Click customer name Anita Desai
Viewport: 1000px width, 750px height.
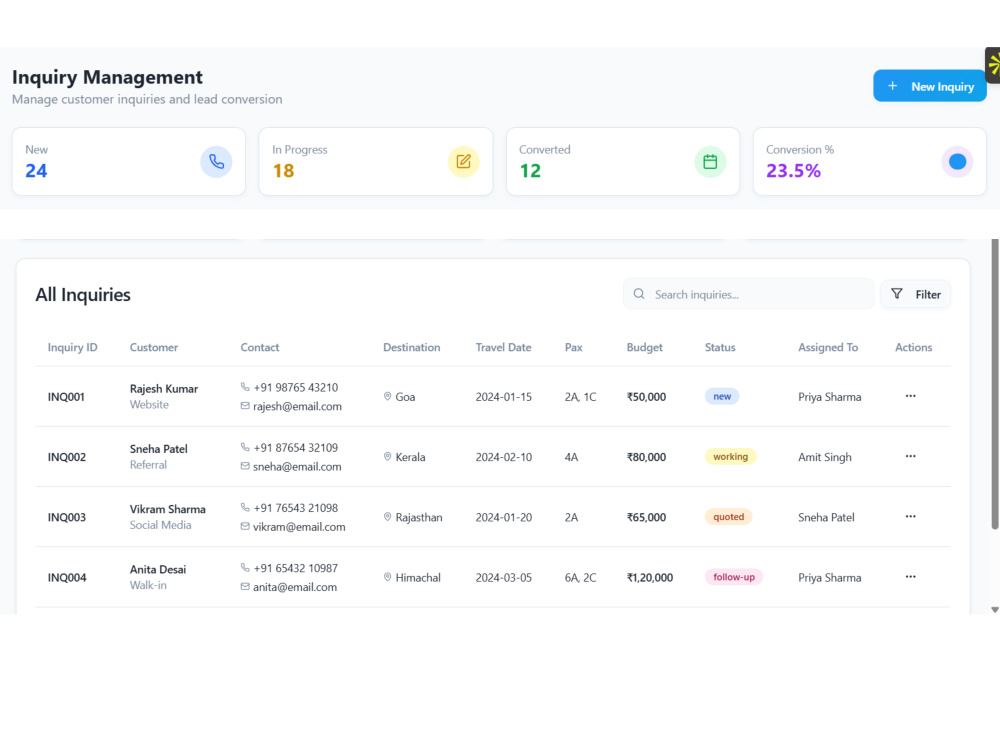[158, 569]
